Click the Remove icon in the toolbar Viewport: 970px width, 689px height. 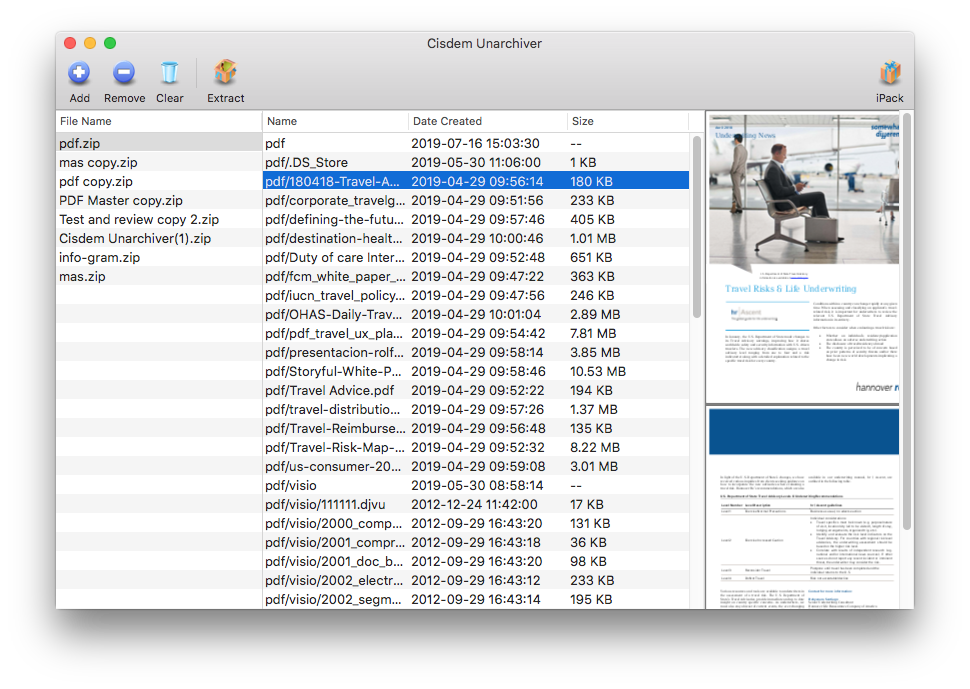point(123,71)
